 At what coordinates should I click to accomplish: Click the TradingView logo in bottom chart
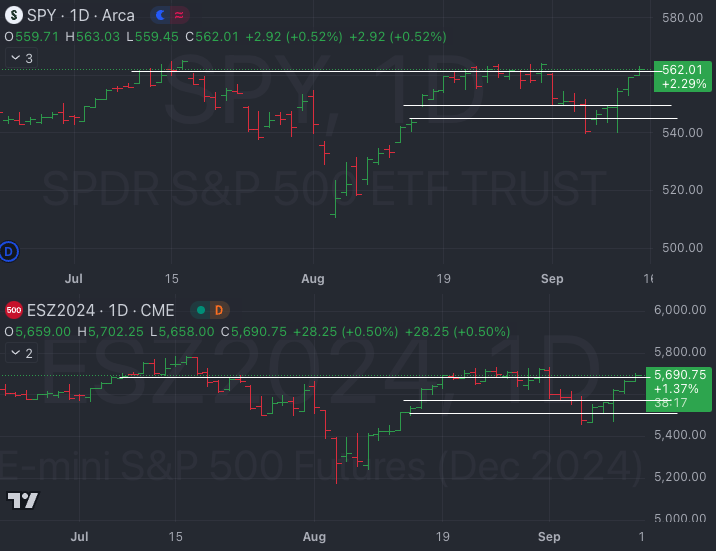pos(22,500)
